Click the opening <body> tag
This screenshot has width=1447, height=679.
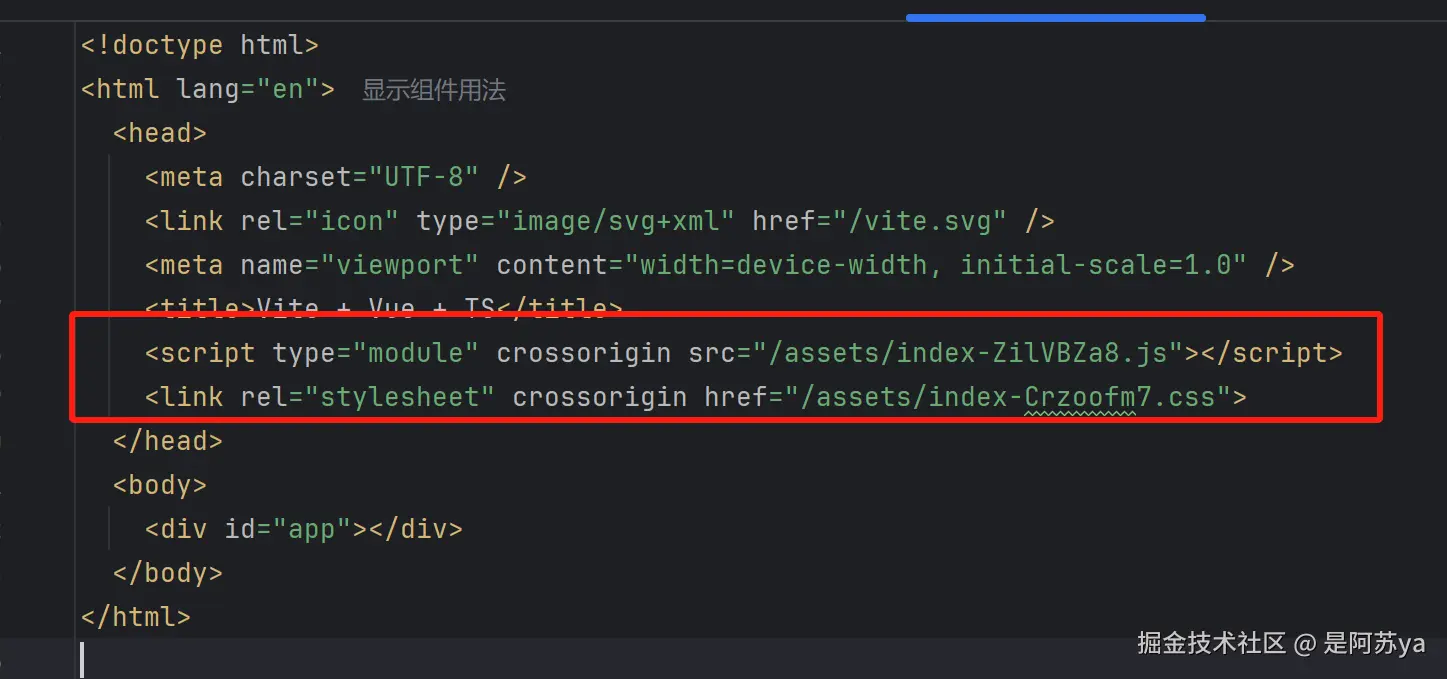tap(160, 485)
